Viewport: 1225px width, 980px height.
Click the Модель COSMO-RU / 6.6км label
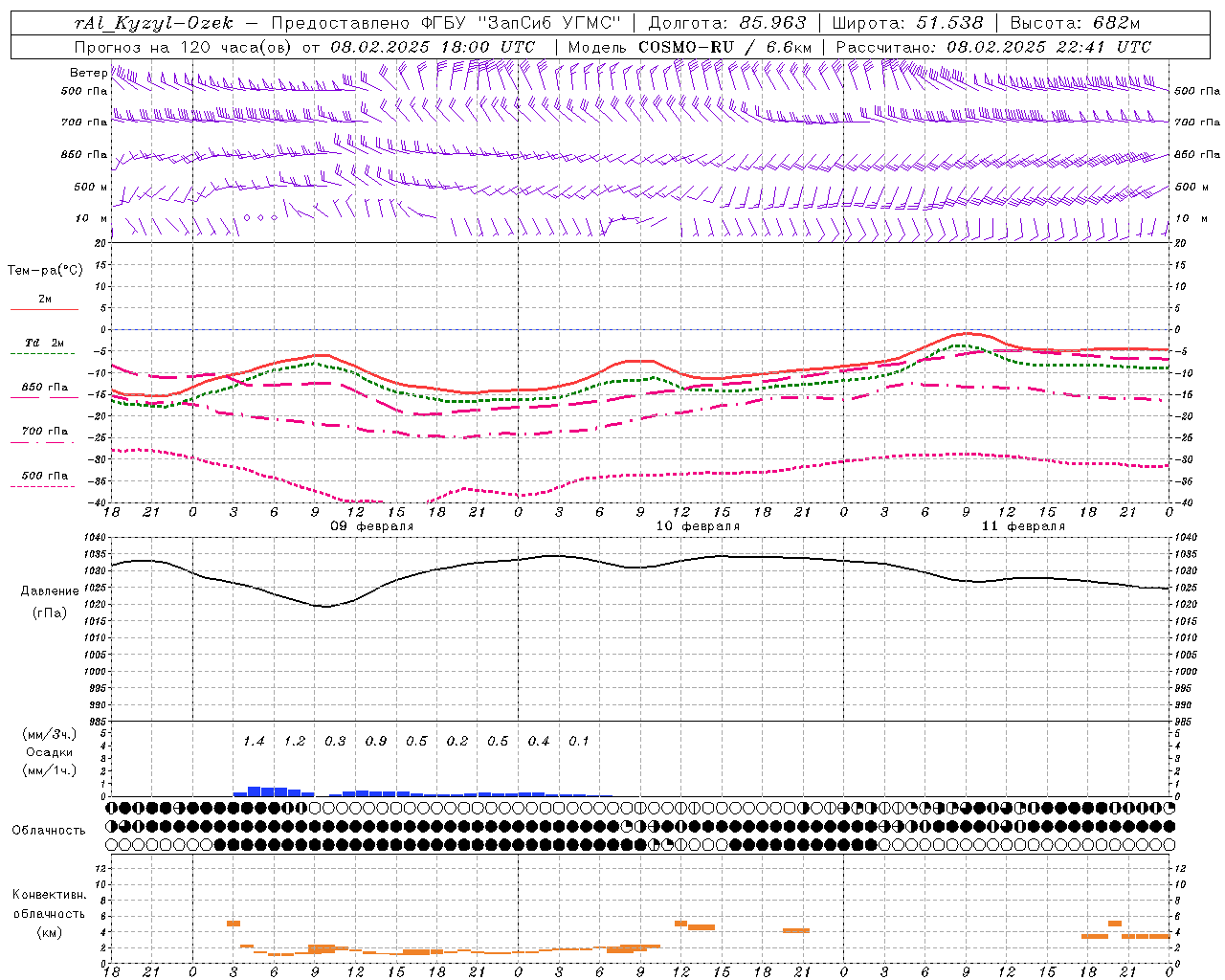pos(690,47)
